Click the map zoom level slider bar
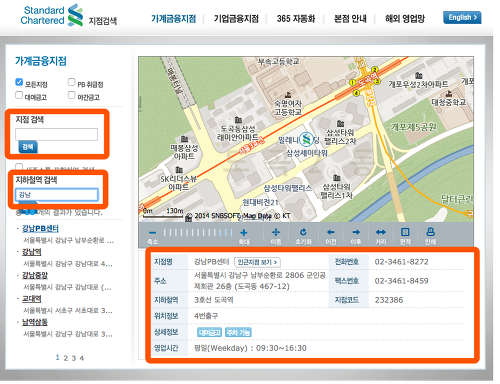The image size is (500, 384). pos(198,233)
